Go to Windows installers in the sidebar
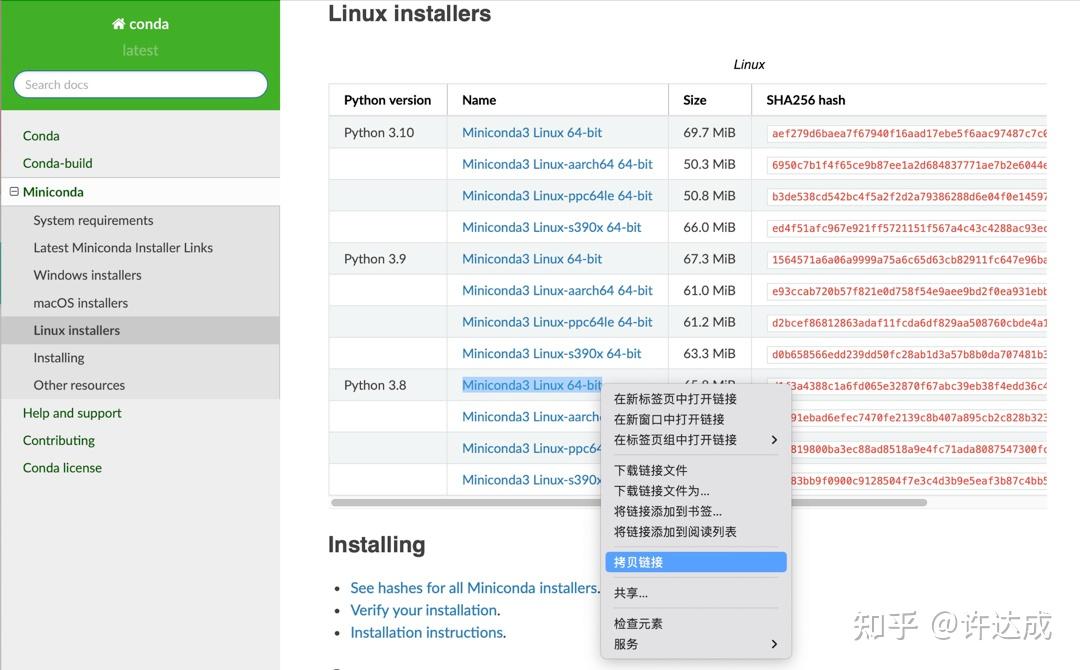This screenshot has width=1080, height=670. click(87, 275)
